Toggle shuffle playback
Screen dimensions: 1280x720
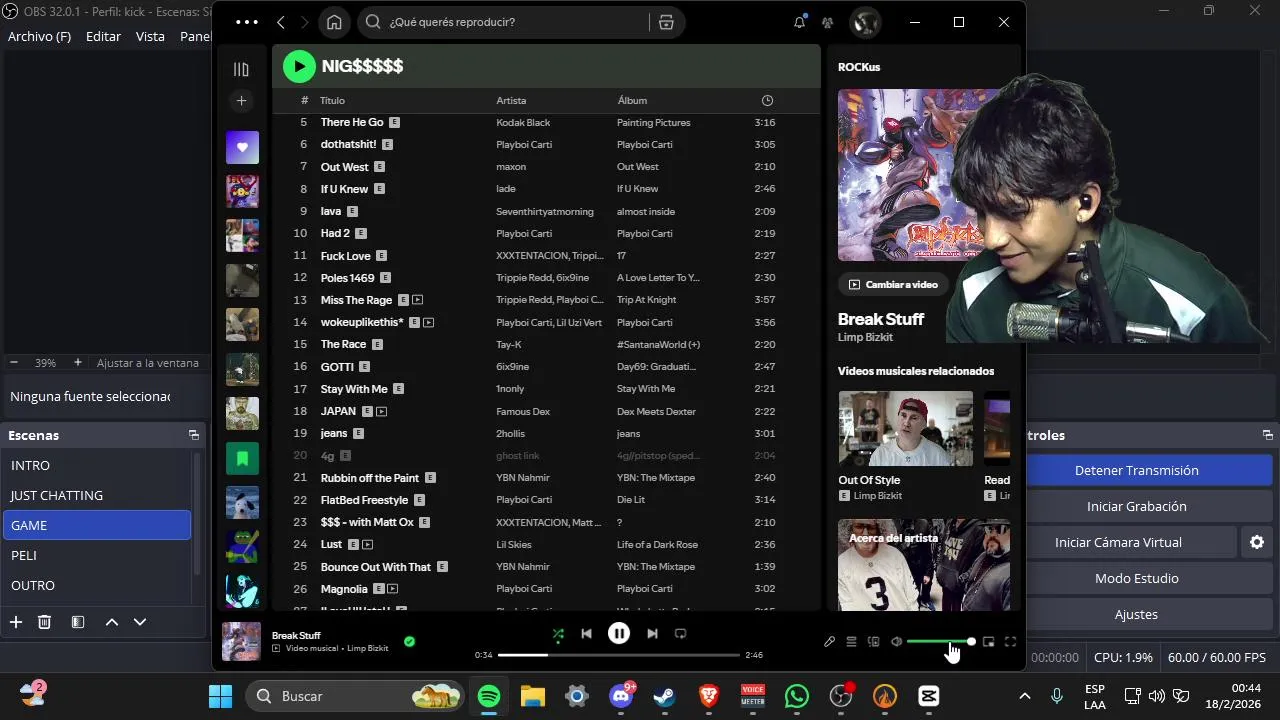558,633
